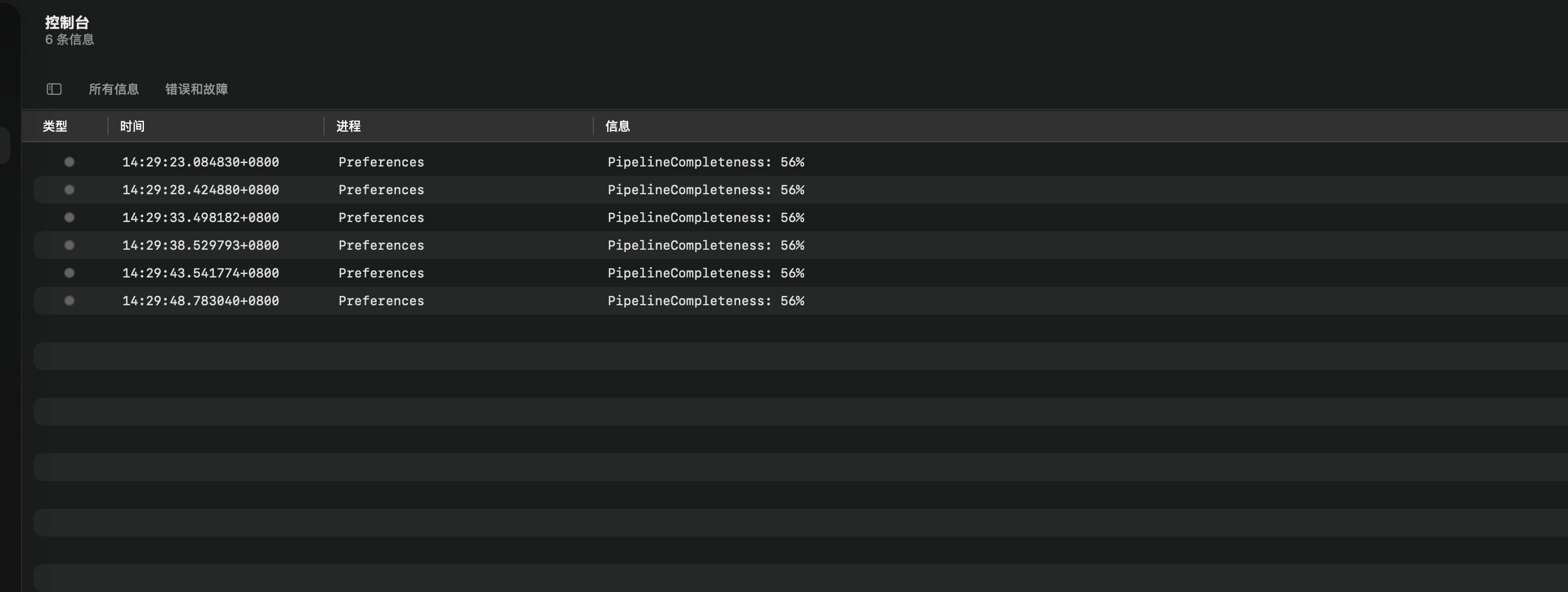Sort by the 进程 column header

point(348,126)
